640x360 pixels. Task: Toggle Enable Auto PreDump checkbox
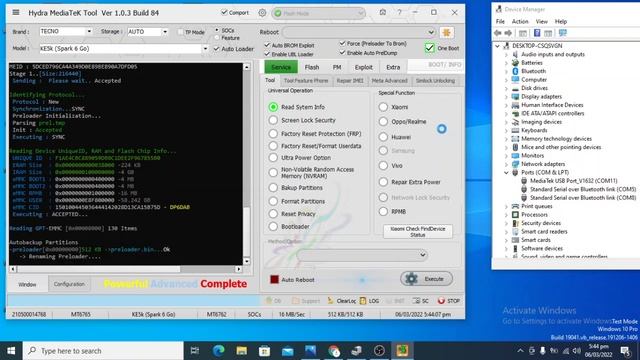[342, 53]
